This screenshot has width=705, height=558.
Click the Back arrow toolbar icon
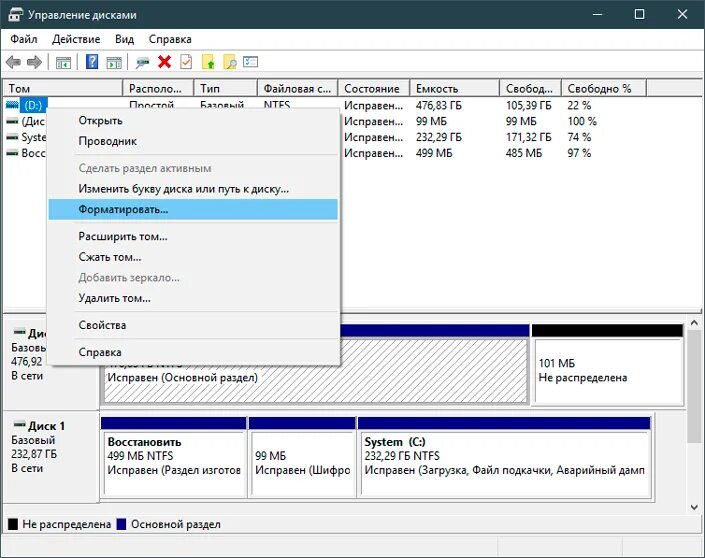(13, 62)
